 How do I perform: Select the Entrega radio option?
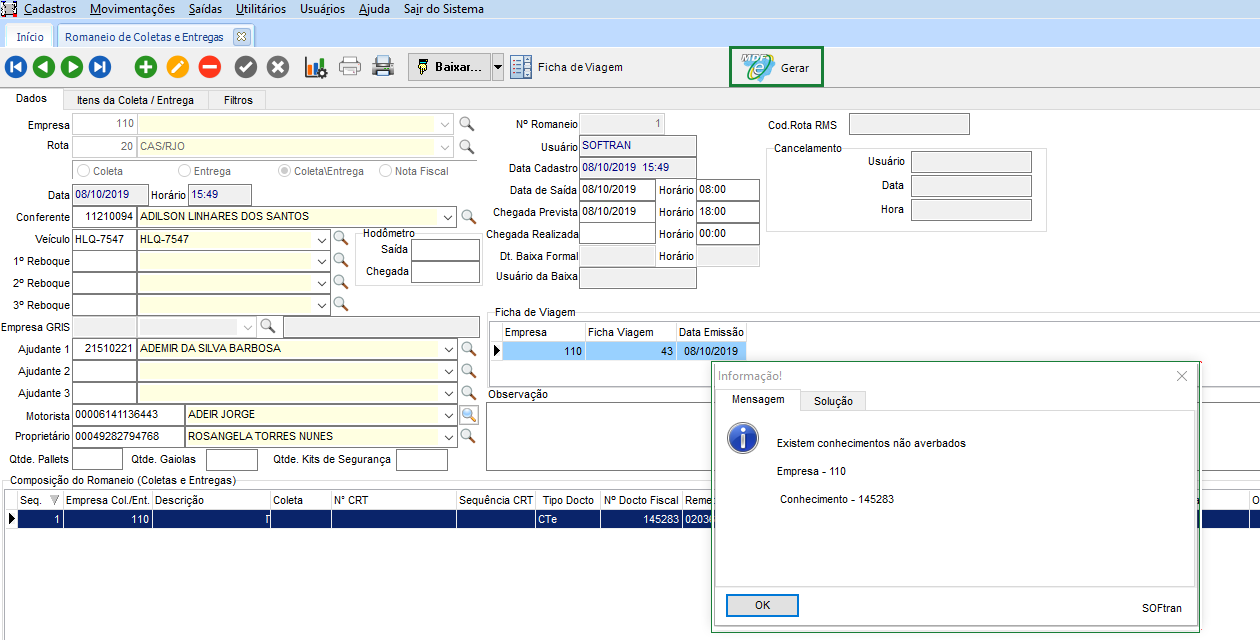click(184, 171)
